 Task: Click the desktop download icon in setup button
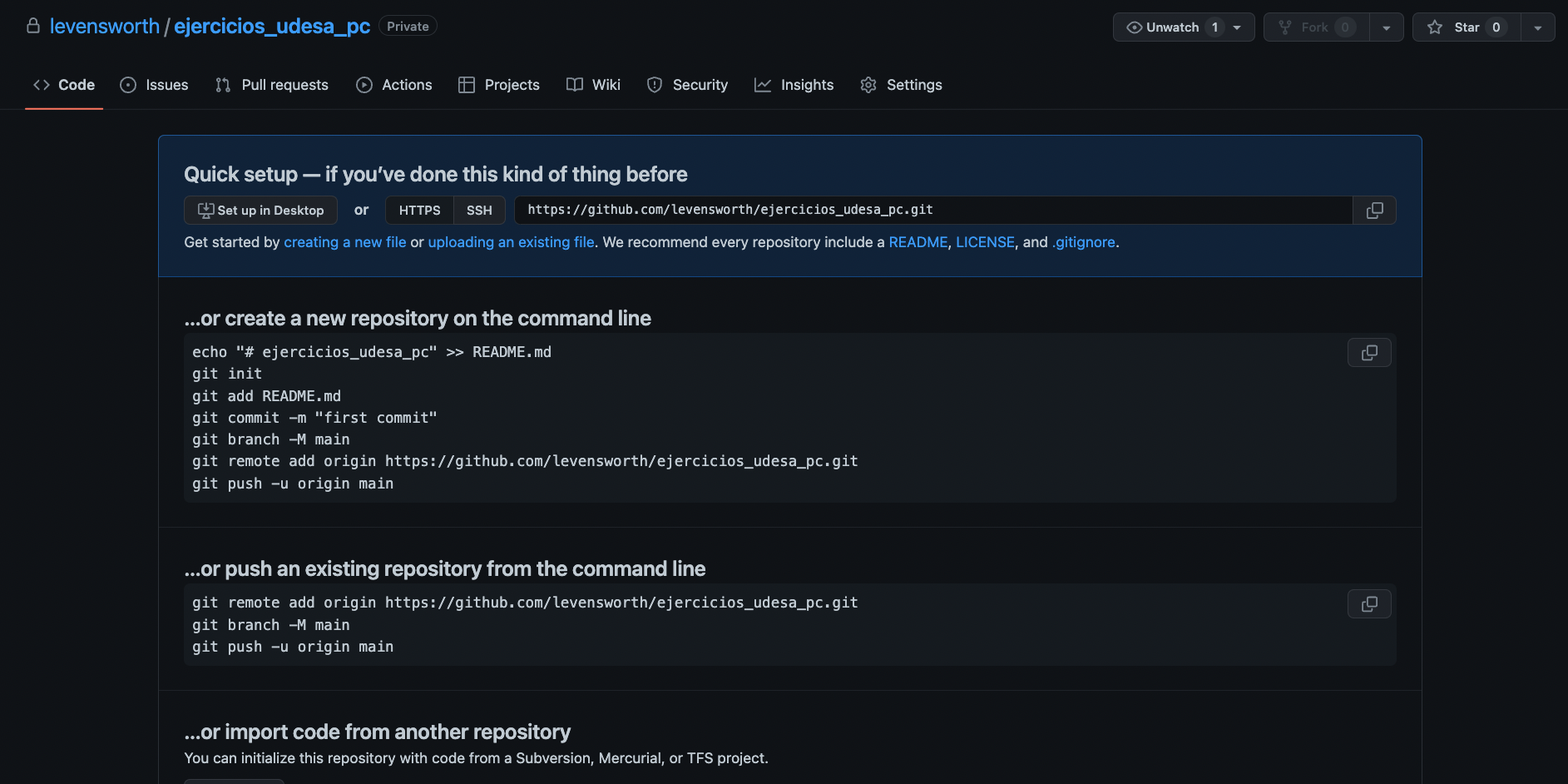point(205,211)
